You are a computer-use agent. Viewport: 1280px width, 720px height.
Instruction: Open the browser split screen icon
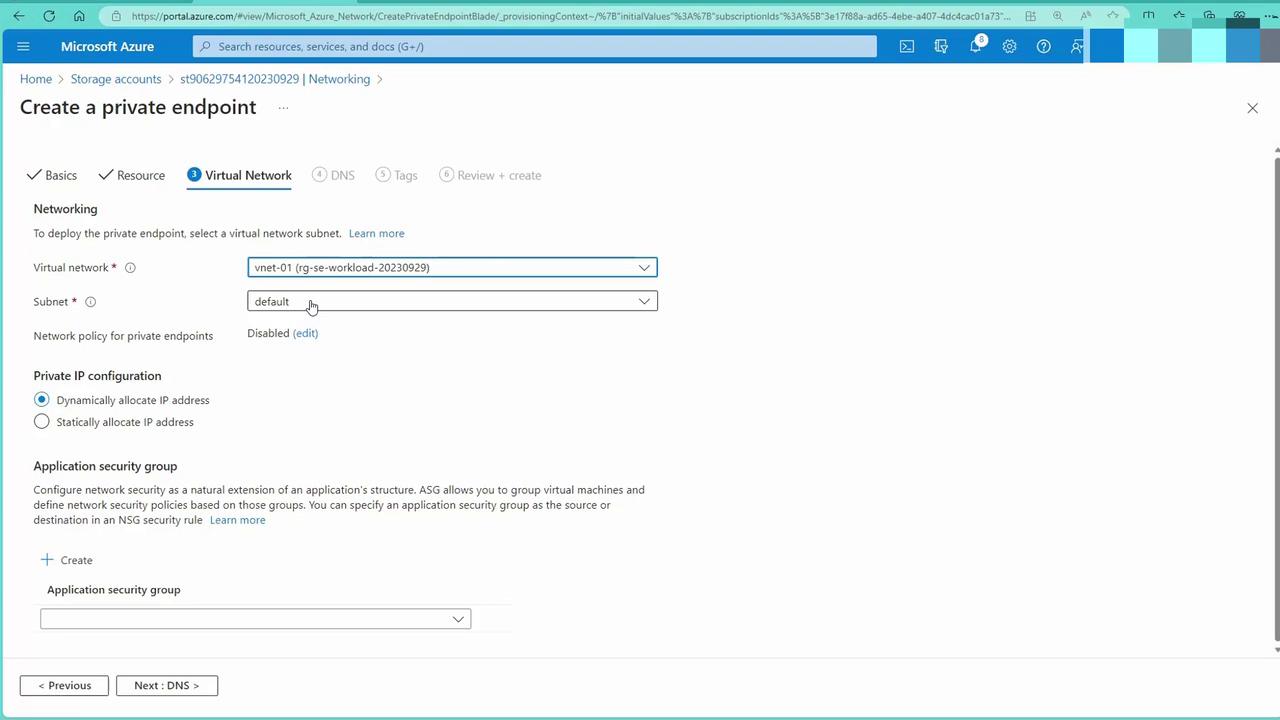pos(1149,16)
